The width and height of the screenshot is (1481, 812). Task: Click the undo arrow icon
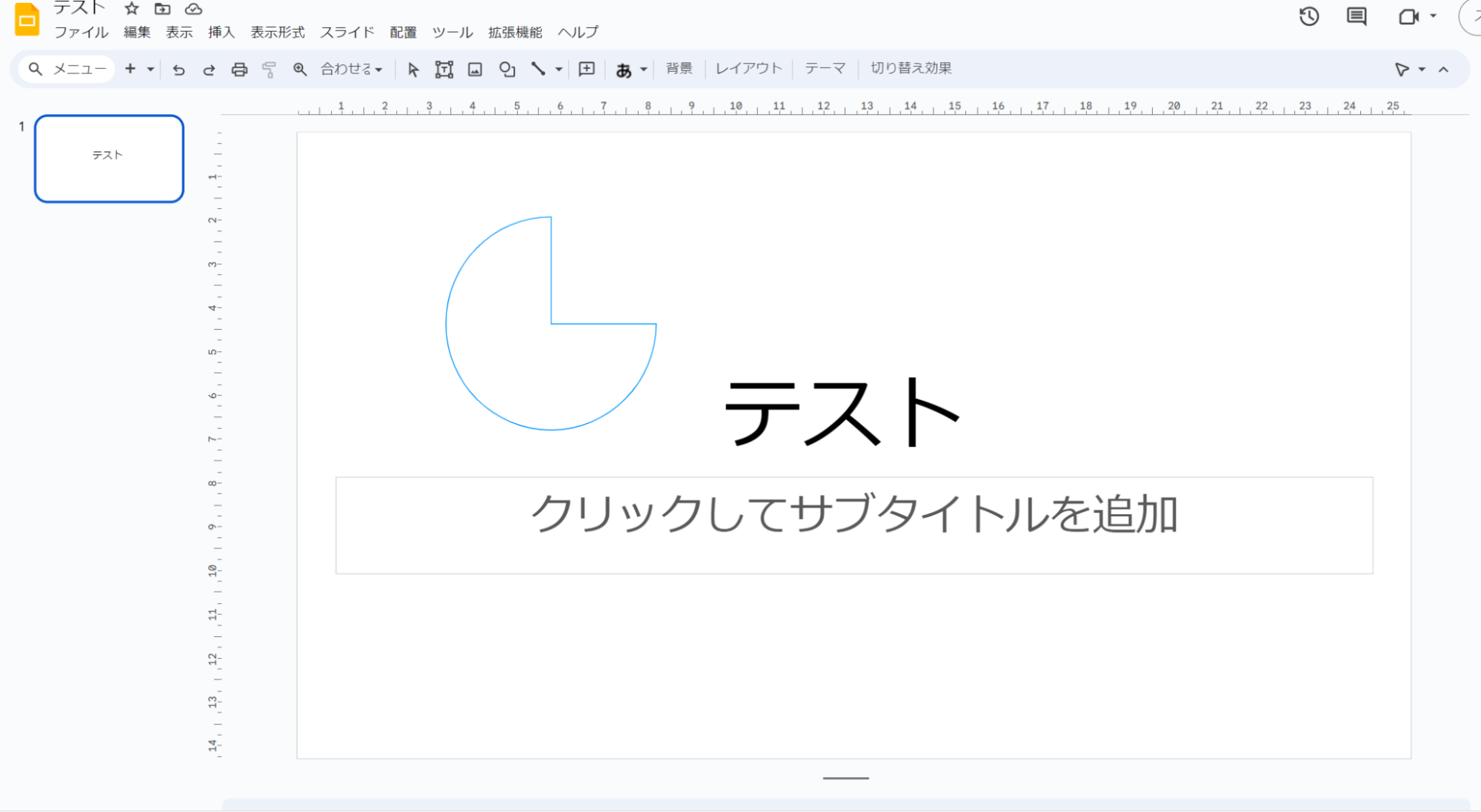pos(179,70)
